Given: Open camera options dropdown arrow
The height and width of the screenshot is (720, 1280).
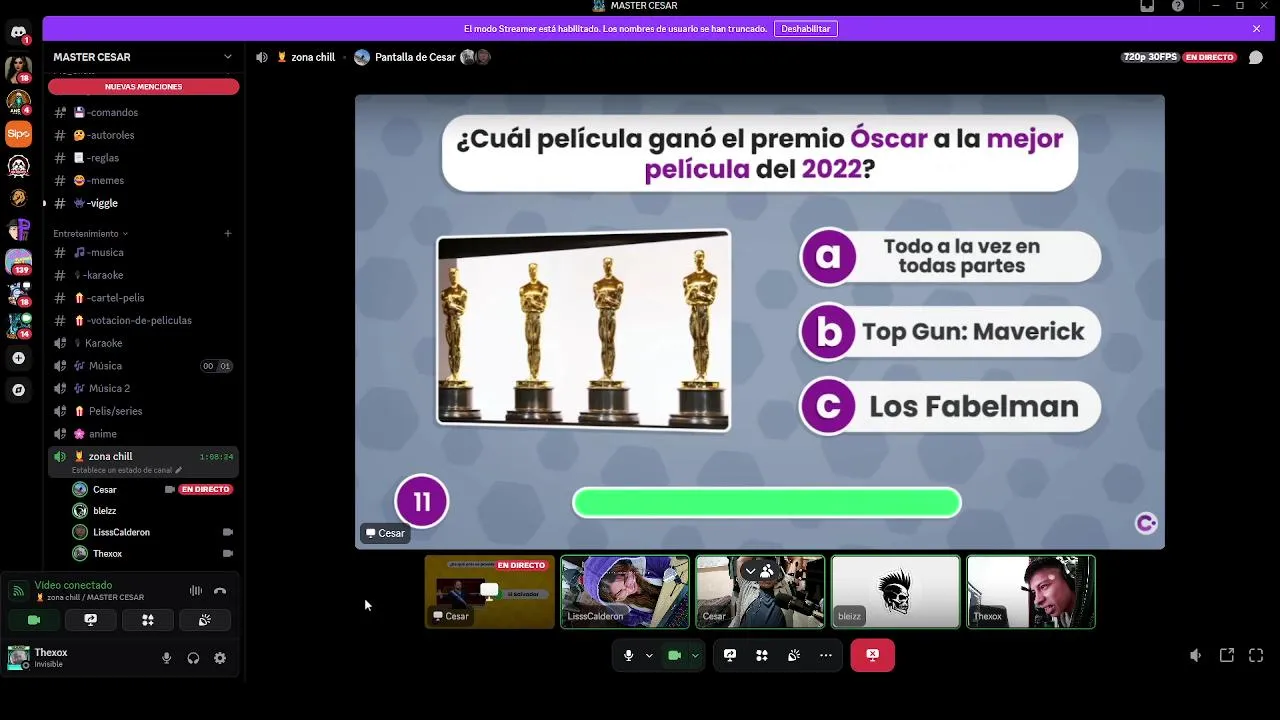Looking at the screenshot, I should point(695,655).
